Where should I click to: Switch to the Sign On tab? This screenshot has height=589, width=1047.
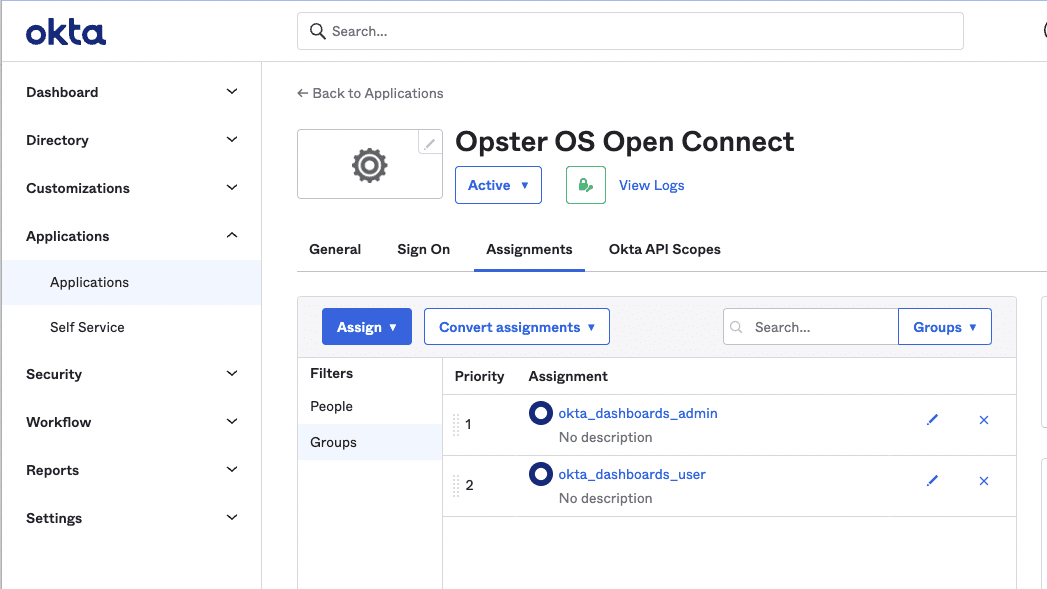[x=423, y=249]
